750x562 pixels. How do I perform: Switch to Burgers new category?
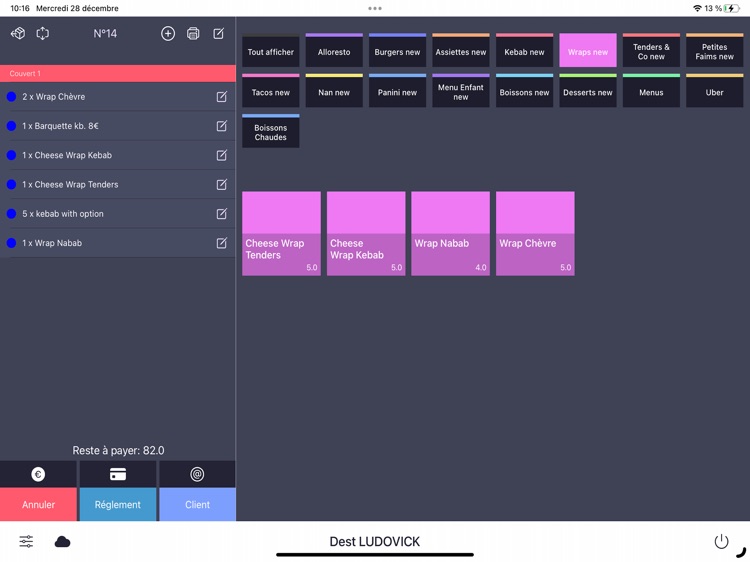pyautogui.click(x=397, y=50)
